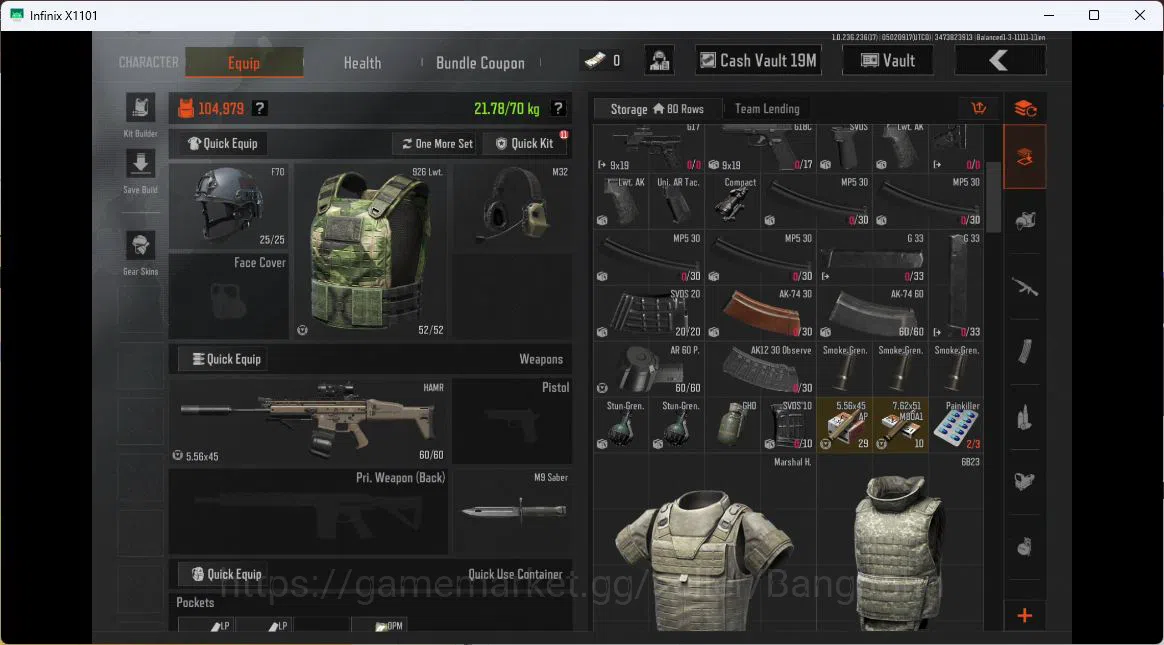Open Gear Skins
Image resolution: width=1164 pixels, height=645 pixels.
[140, 246]
